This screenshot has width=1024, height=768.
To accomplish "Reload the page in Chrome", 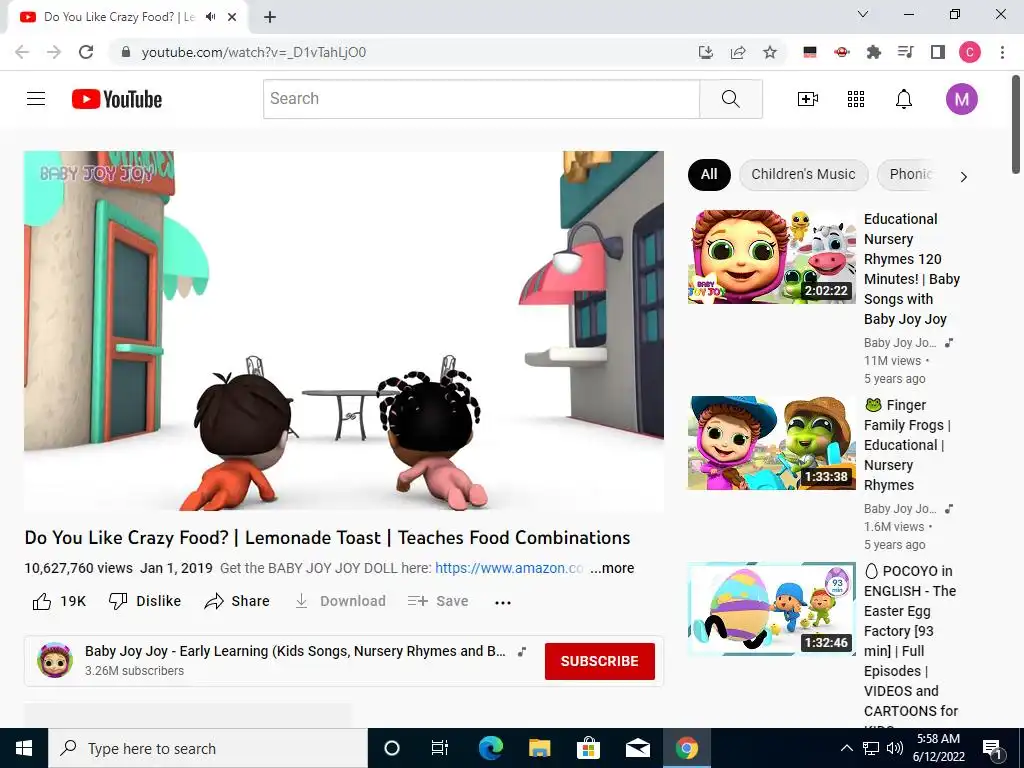I will pyautogui.click(x=86, y=52).
